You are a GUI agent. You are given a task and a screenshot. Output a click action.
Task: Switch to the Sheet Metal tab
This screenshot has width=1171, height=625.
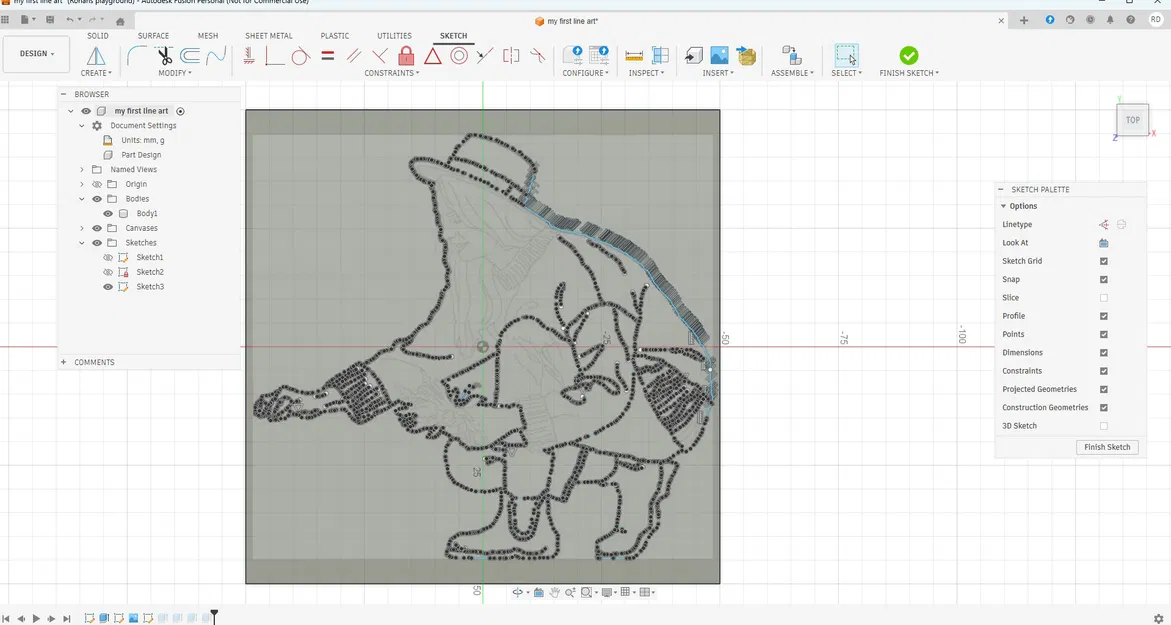(x=267, y=35)
